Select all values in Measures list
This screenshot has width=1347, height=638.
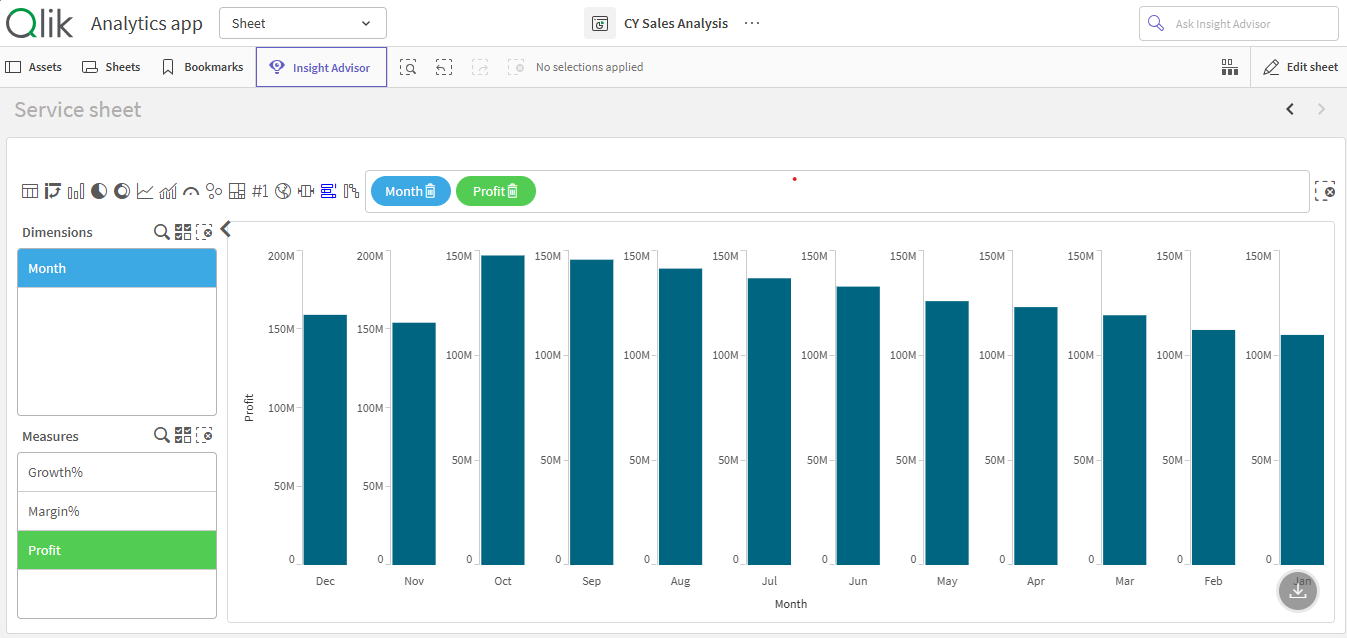pos(183,435)
